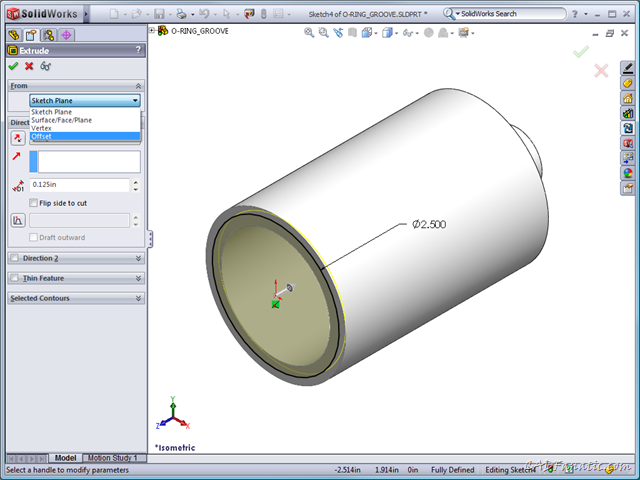Click the greyed-out Draft outward checkbox

pos(33,237)
